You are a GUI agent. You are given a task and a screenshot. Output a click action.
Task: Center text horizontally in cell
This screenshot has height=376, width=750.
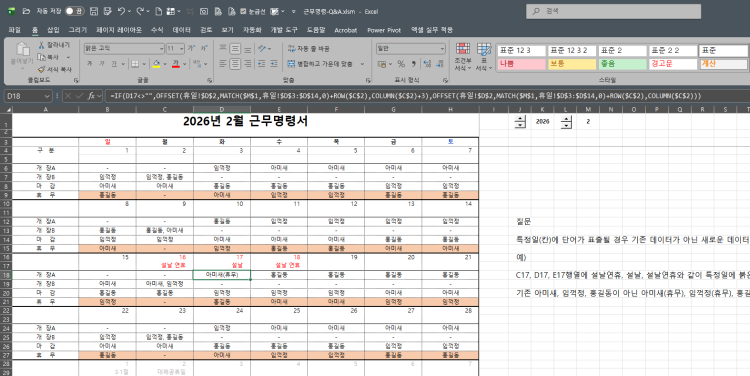235,64
